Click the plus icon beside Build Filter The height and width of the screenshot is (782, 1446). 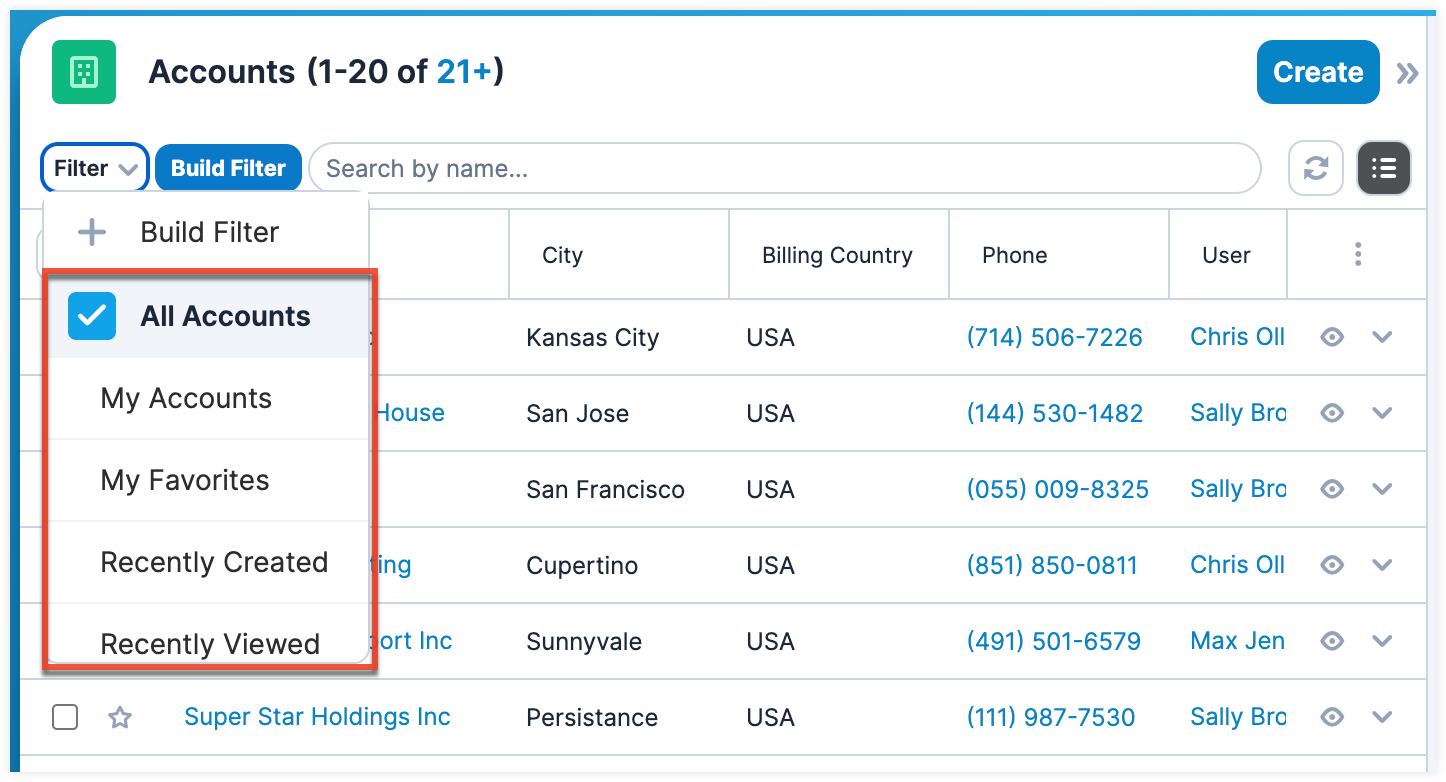pos(92,232)
